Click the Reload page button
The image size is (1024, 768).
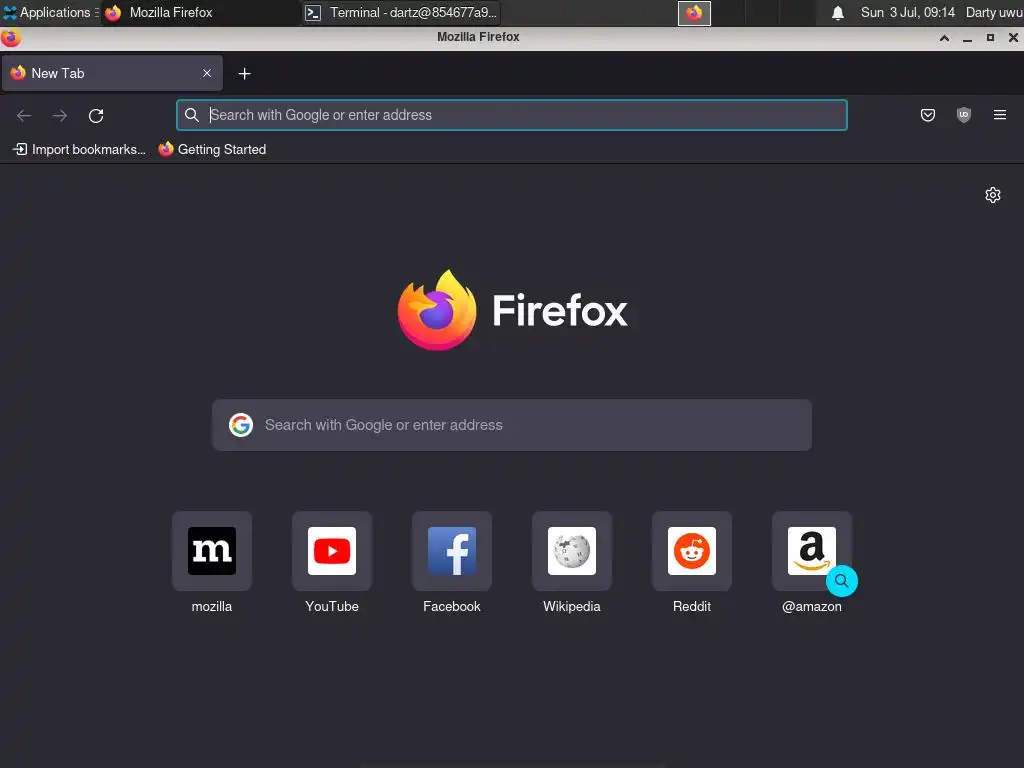point(96,116)
